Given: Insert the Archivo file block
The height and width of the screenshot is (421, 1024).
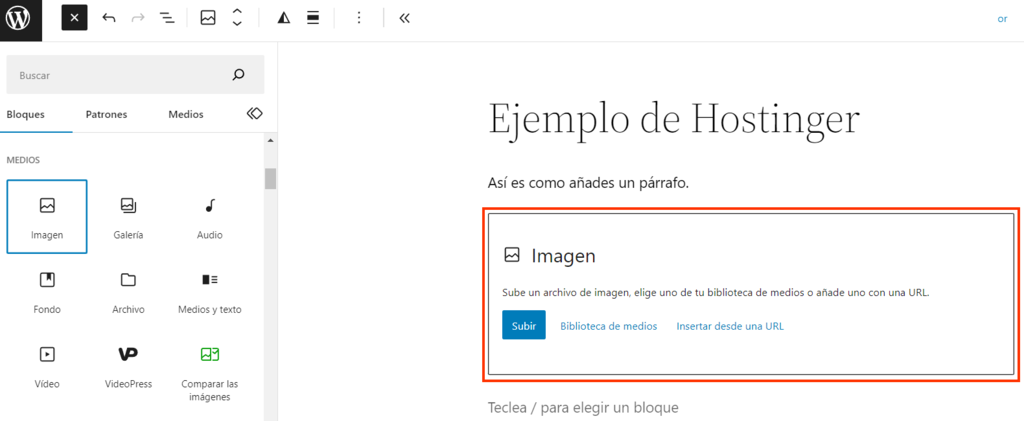Looking at the screenshot, I should (x=128, y=291).
